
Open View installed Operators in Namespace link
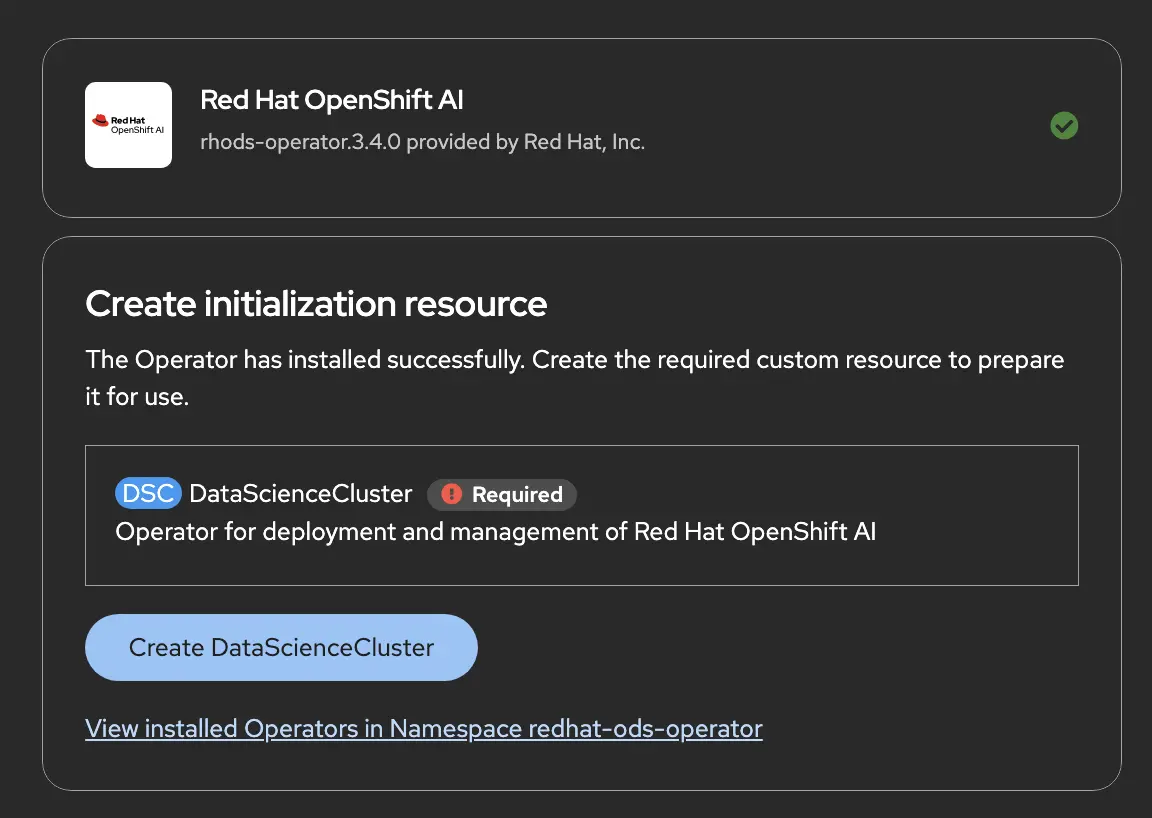(x=424, y=728)
